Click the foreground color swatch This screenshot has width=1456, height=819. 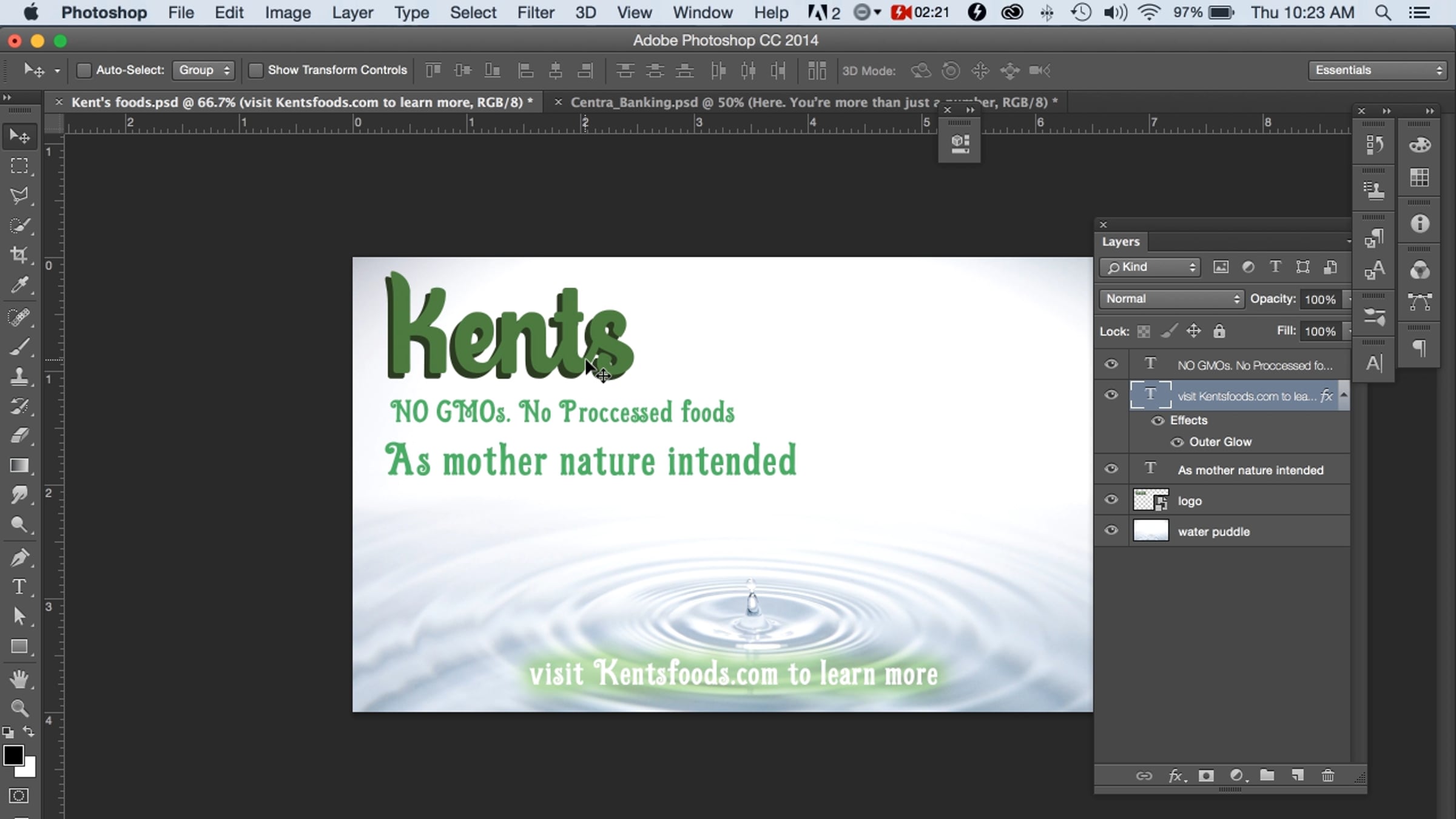click(13, 756)
